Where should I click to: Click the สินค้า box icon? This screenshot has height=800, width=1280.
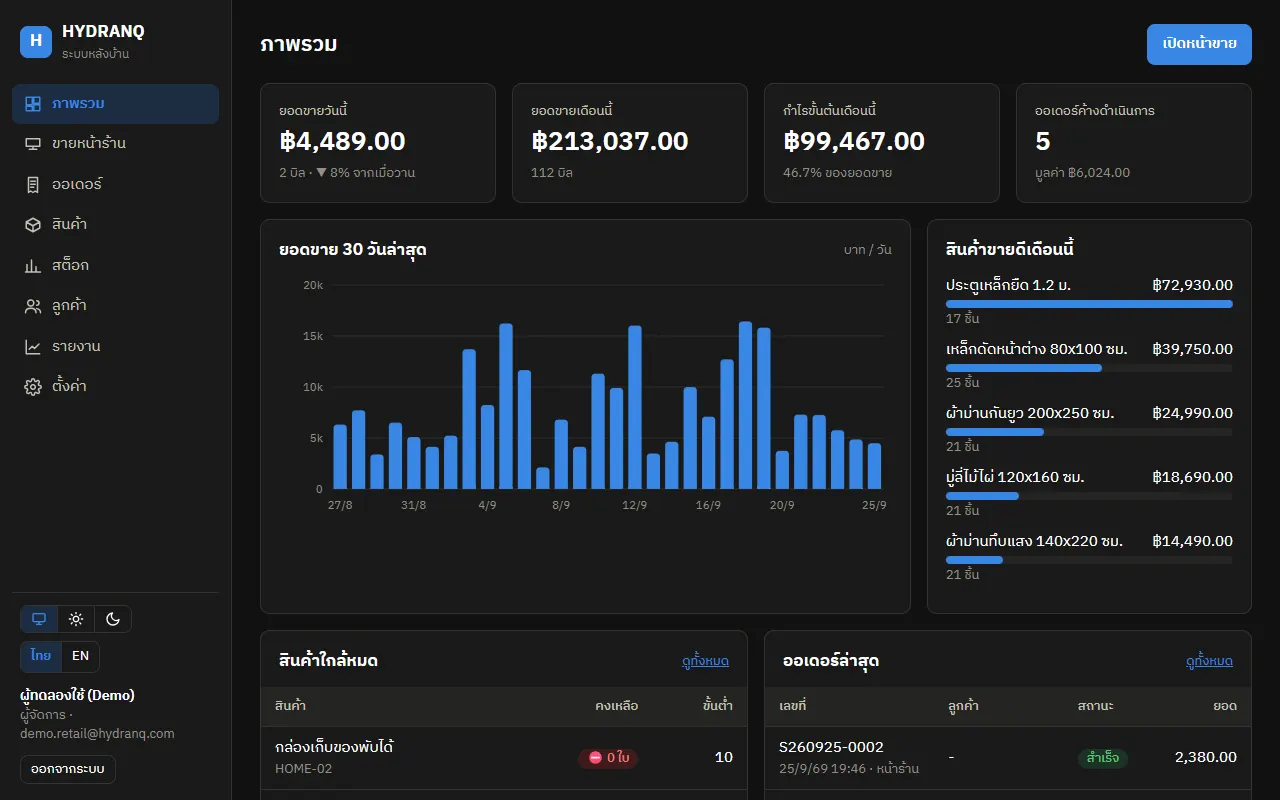[33, 225]
